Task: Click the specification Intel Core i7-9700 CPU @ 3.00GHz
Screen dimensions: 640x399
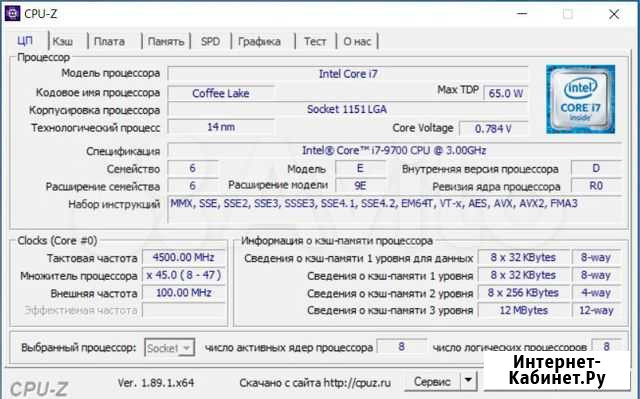Action: pos(394,151)
